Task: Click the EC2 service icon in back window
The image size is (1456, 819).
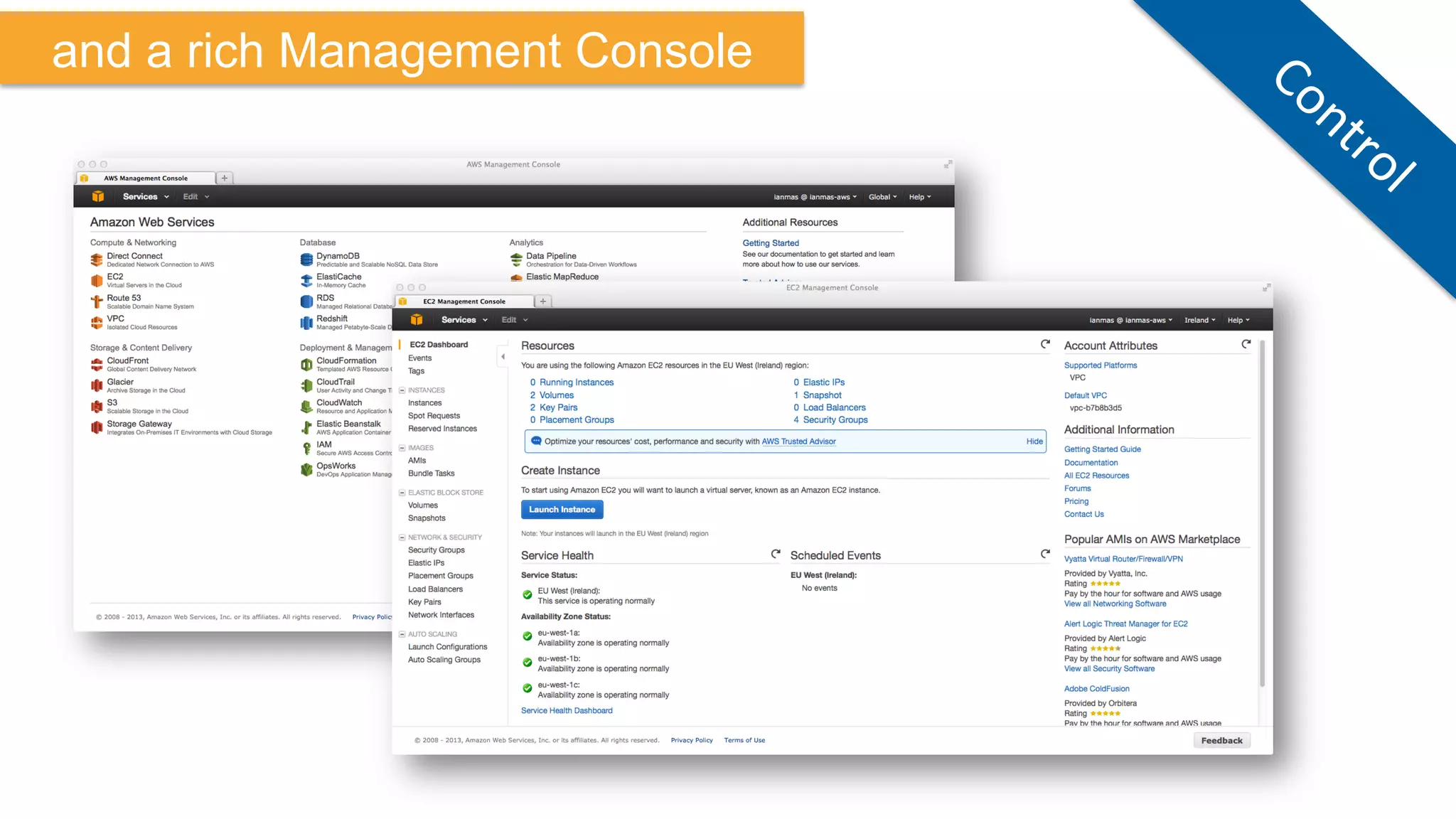Action: coord(97,281)
